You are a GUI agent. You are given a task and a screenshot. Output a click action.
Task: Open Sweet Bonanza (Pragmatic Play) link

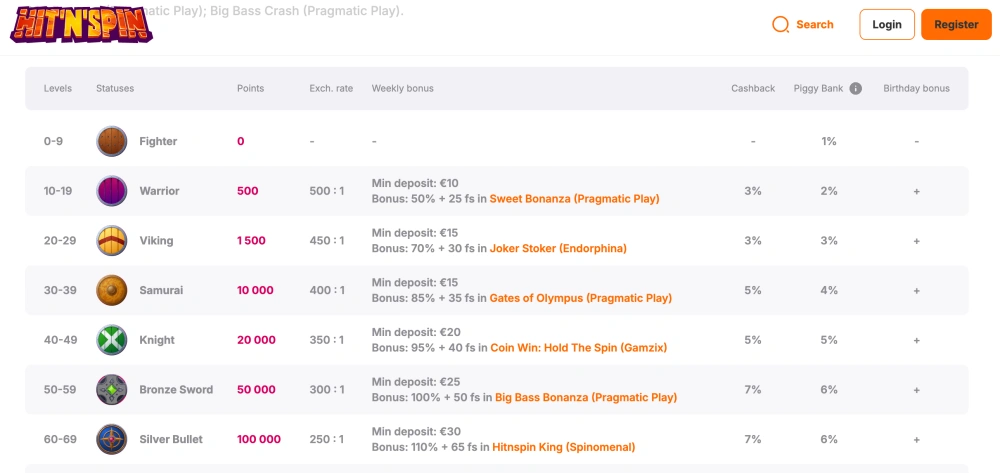click(x=575, y=199)
